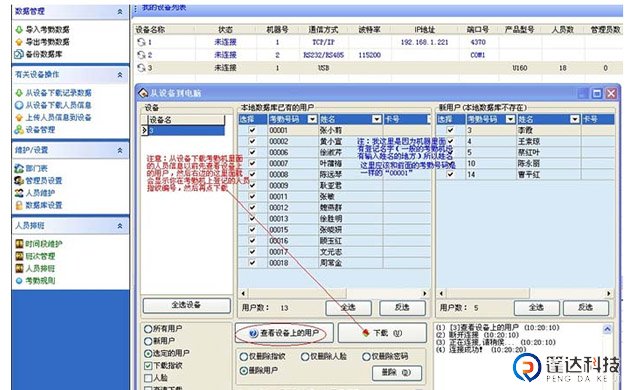Click the 人员排班 icon in schedule list
629x390 pixels.
[x=19, y=268]
